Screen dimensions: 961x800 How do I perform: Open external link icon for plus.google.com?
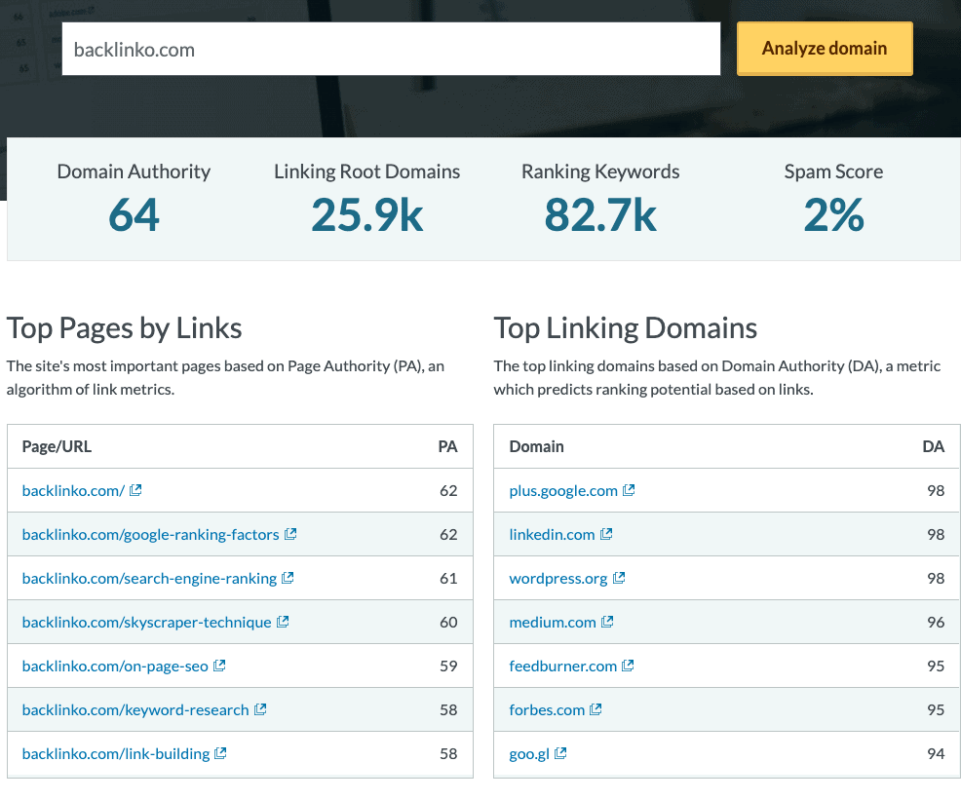(x=629, y=490)
